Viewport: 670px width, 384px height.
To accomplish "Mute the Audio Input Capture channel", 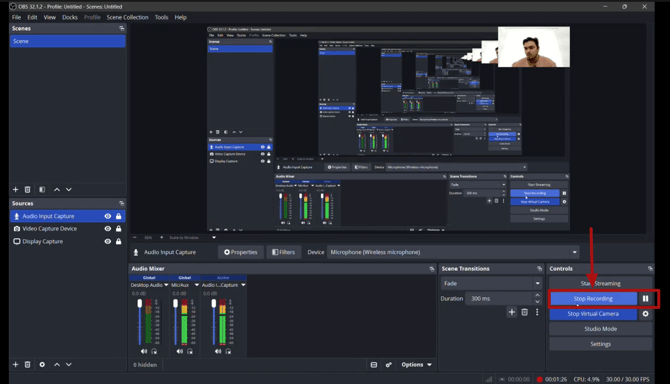I will pos(218,351).
